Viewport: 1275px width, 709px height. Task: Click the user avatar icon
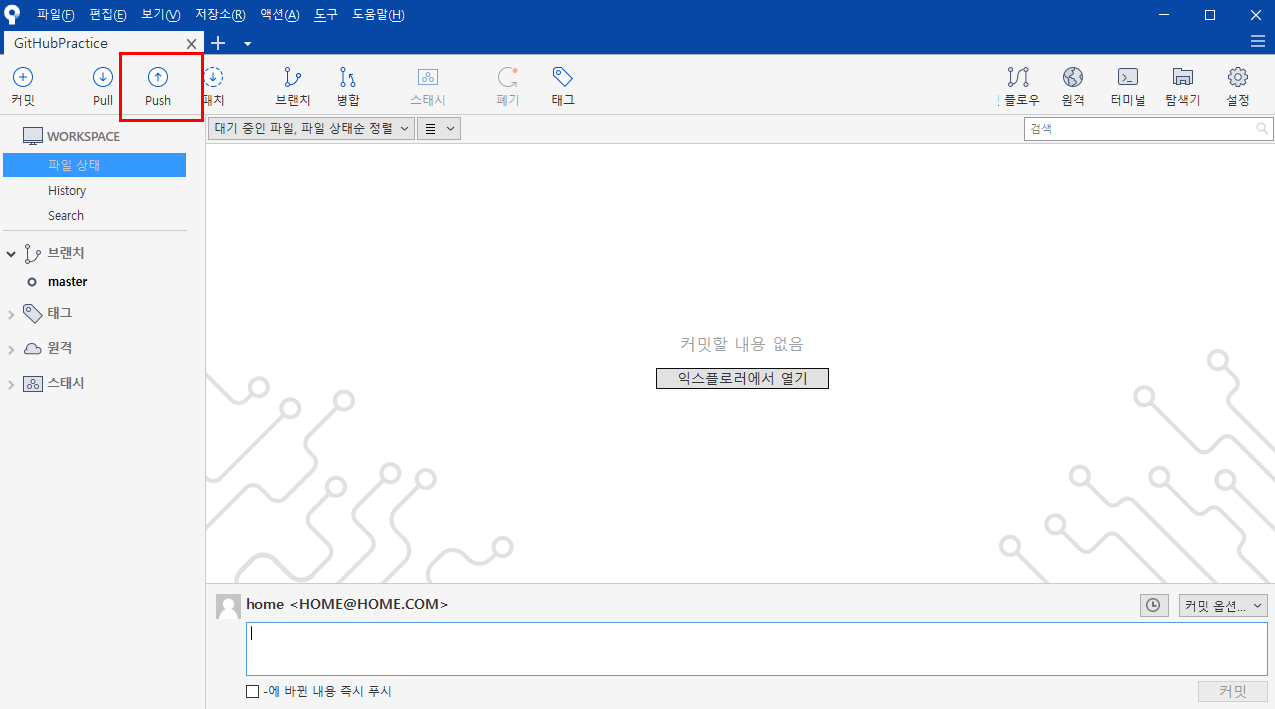228,607
